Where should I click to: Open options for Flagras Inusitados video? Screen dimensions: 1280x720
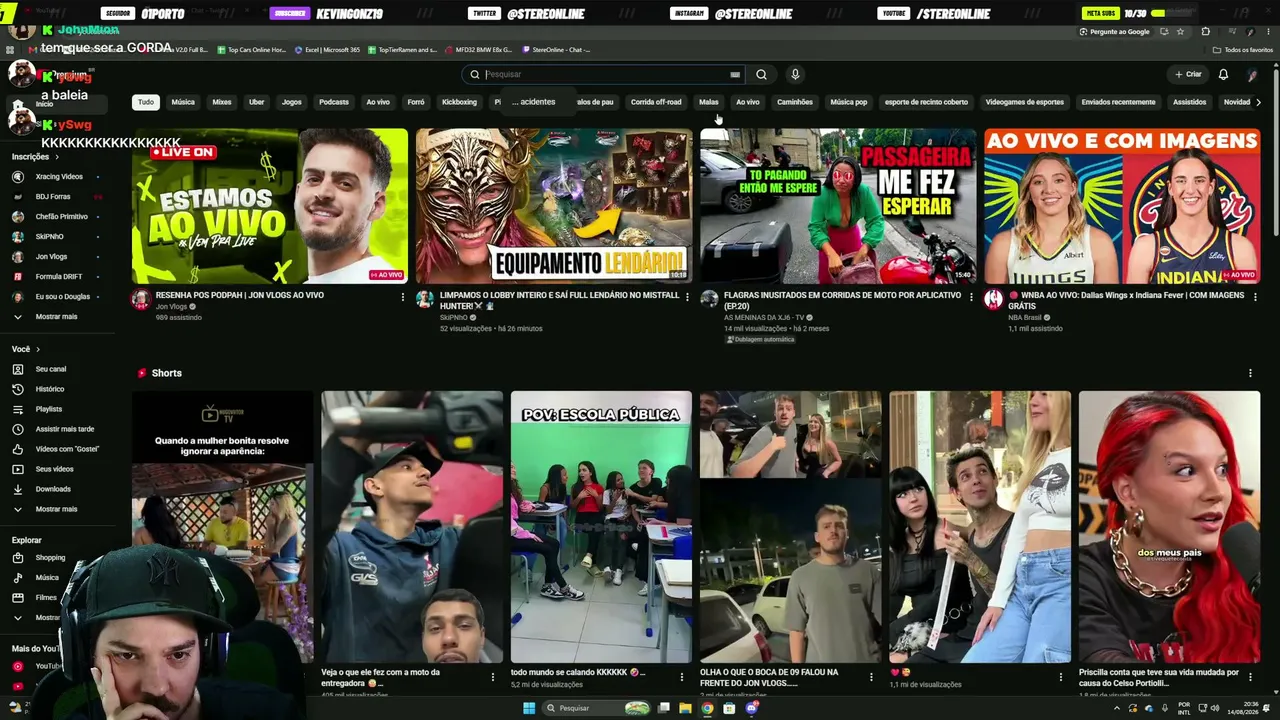pyautogui.click(x=971, y=296)
